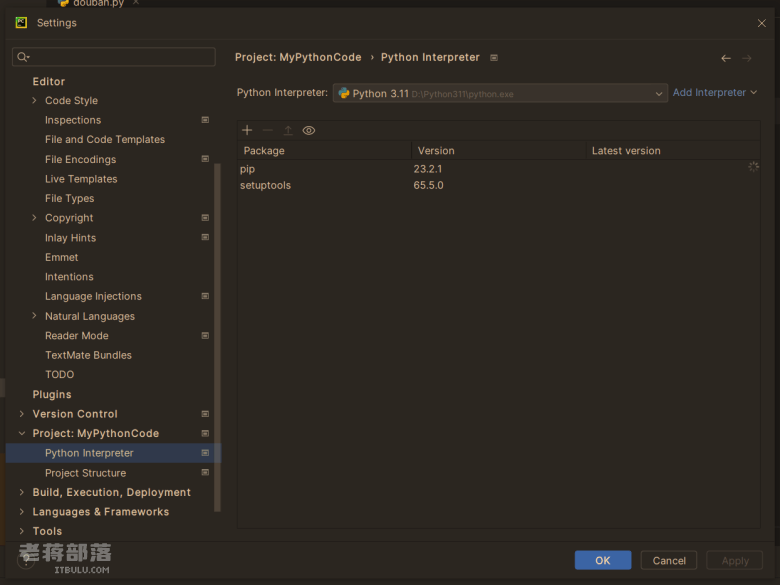Click the Cancel button
The image size is (780, 585).
669,561
